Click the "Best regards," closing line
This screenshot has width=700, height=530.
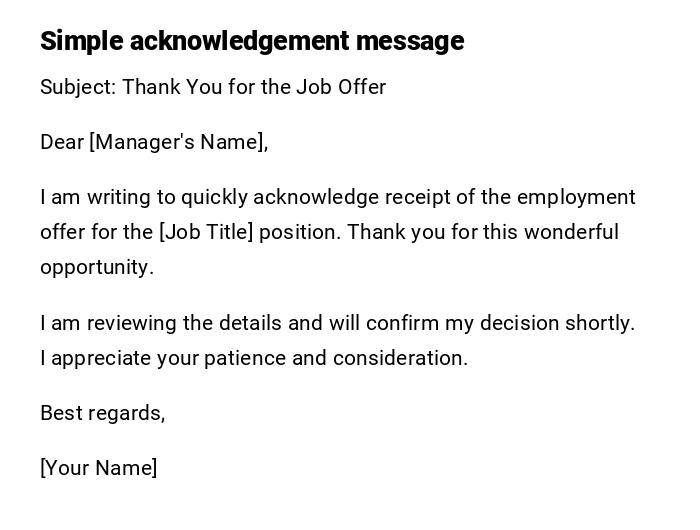point(102,413)
